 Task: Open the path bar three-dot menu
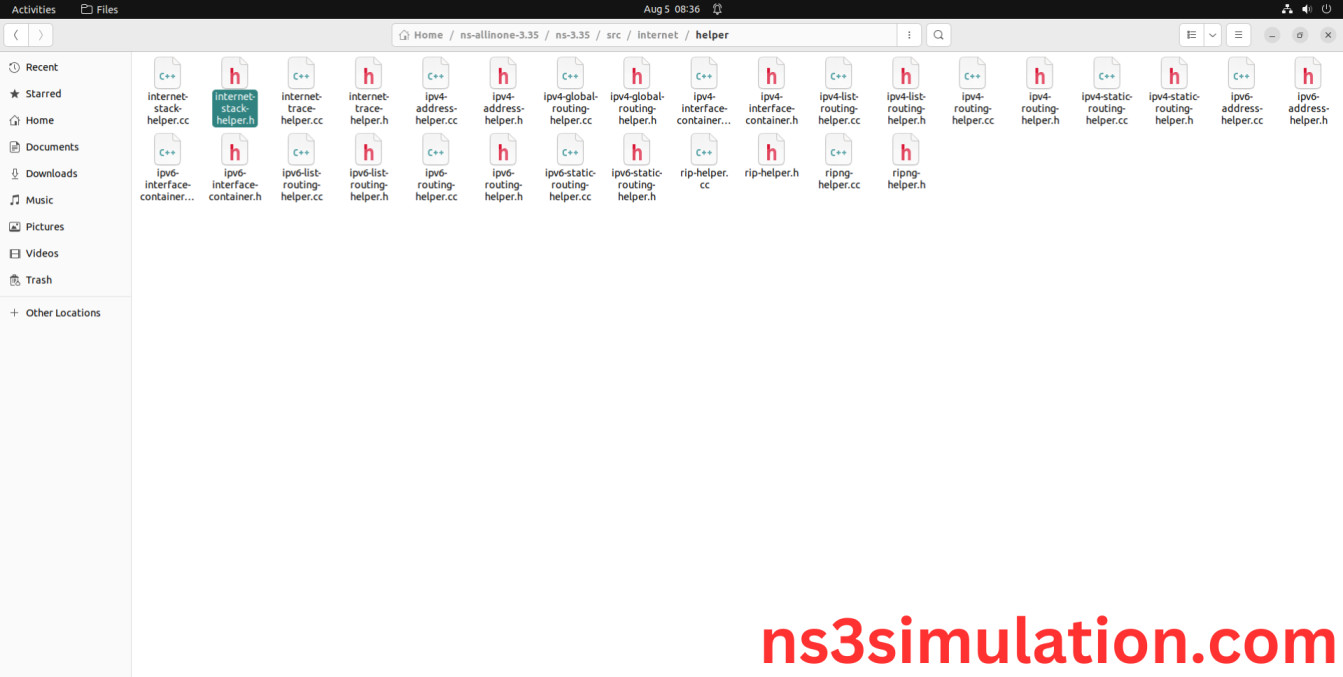(908, 35)
